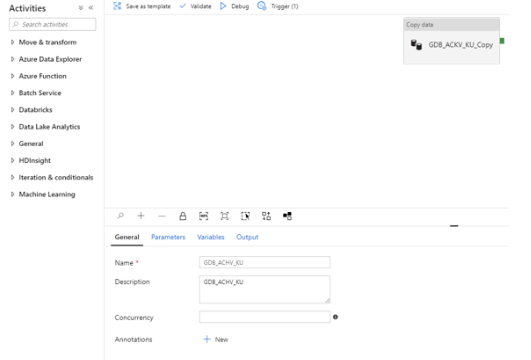Click the Validate button label
This screenshot has width=531, height=360.
coord(201,6)
